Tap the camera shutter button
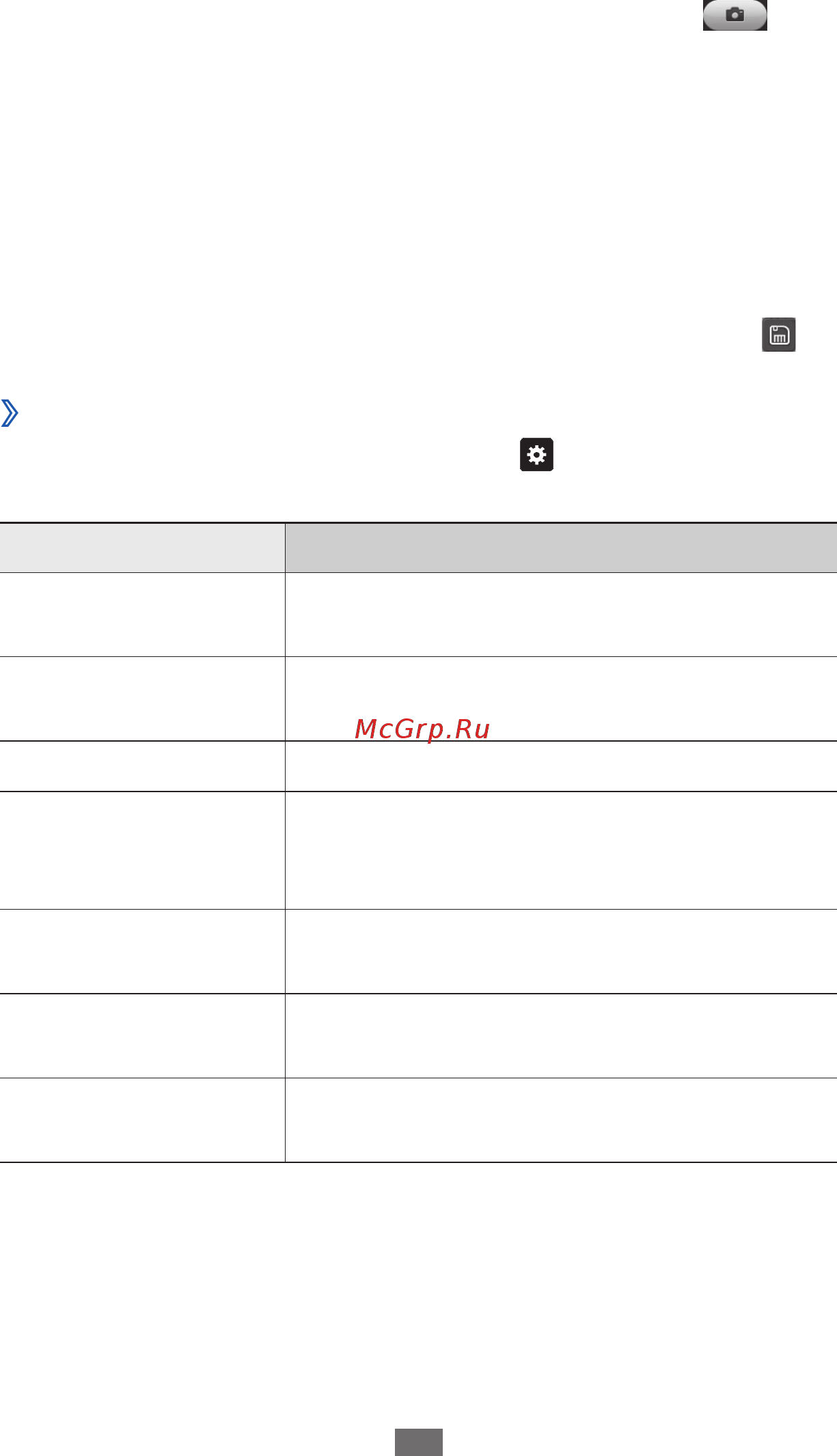 pyautogui.click(x=735, y=14)
